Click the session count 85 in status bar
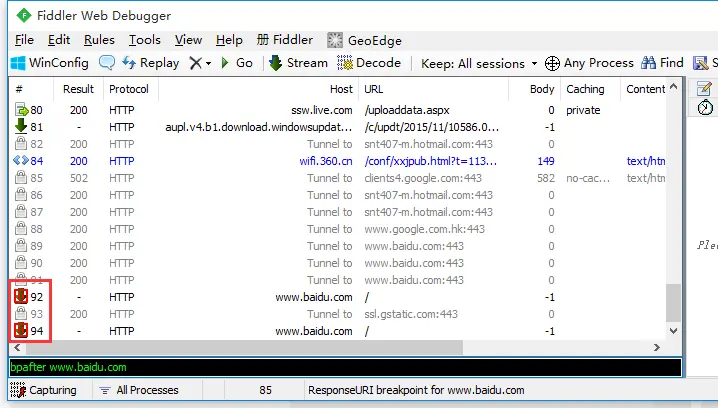 pyautogui.click(x=265, y=390)
